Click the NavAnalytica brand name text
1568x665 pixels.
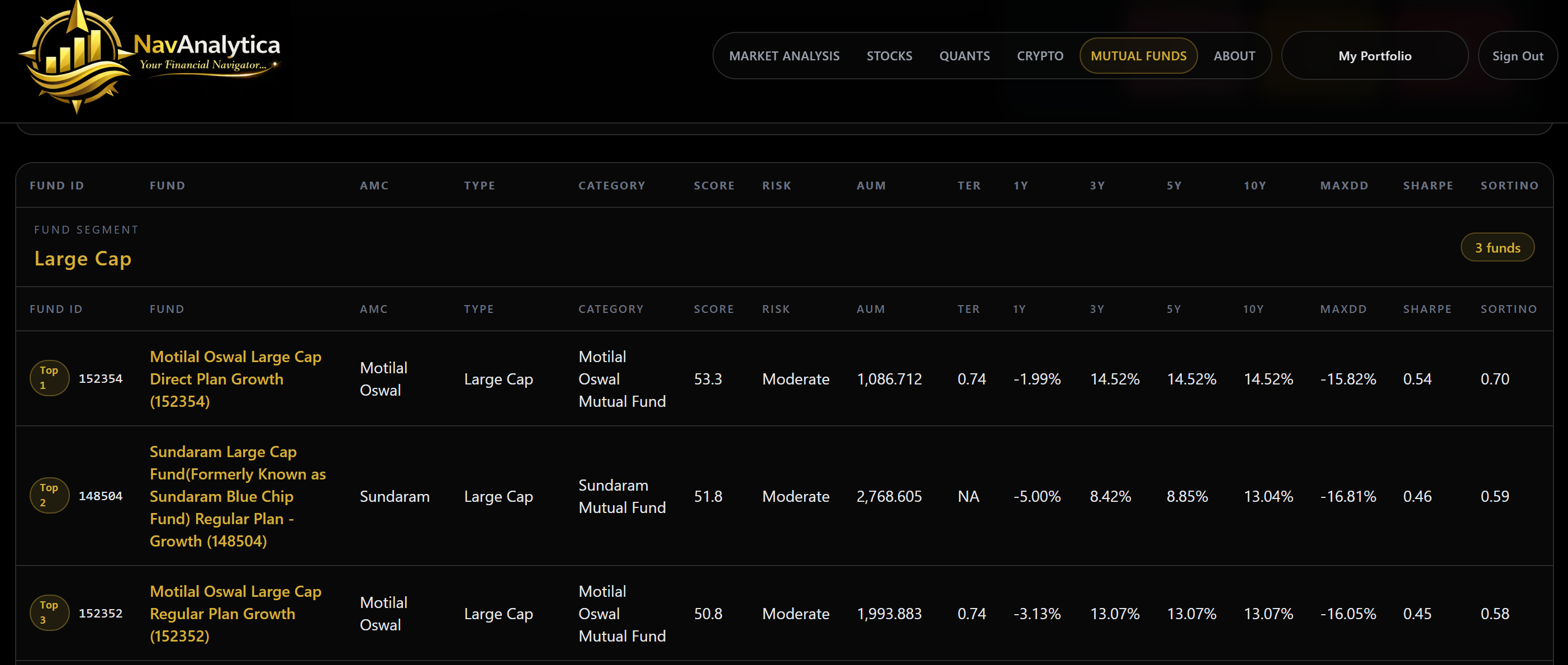pyautogui.click(x=207, y=45)
